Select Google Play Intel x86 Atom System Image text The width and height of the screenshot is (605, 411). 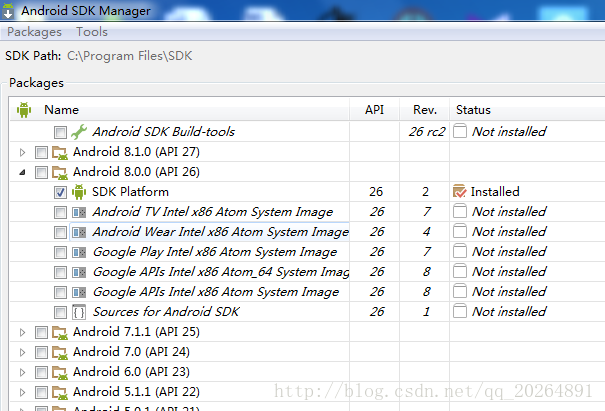click(x=215, y=252)
